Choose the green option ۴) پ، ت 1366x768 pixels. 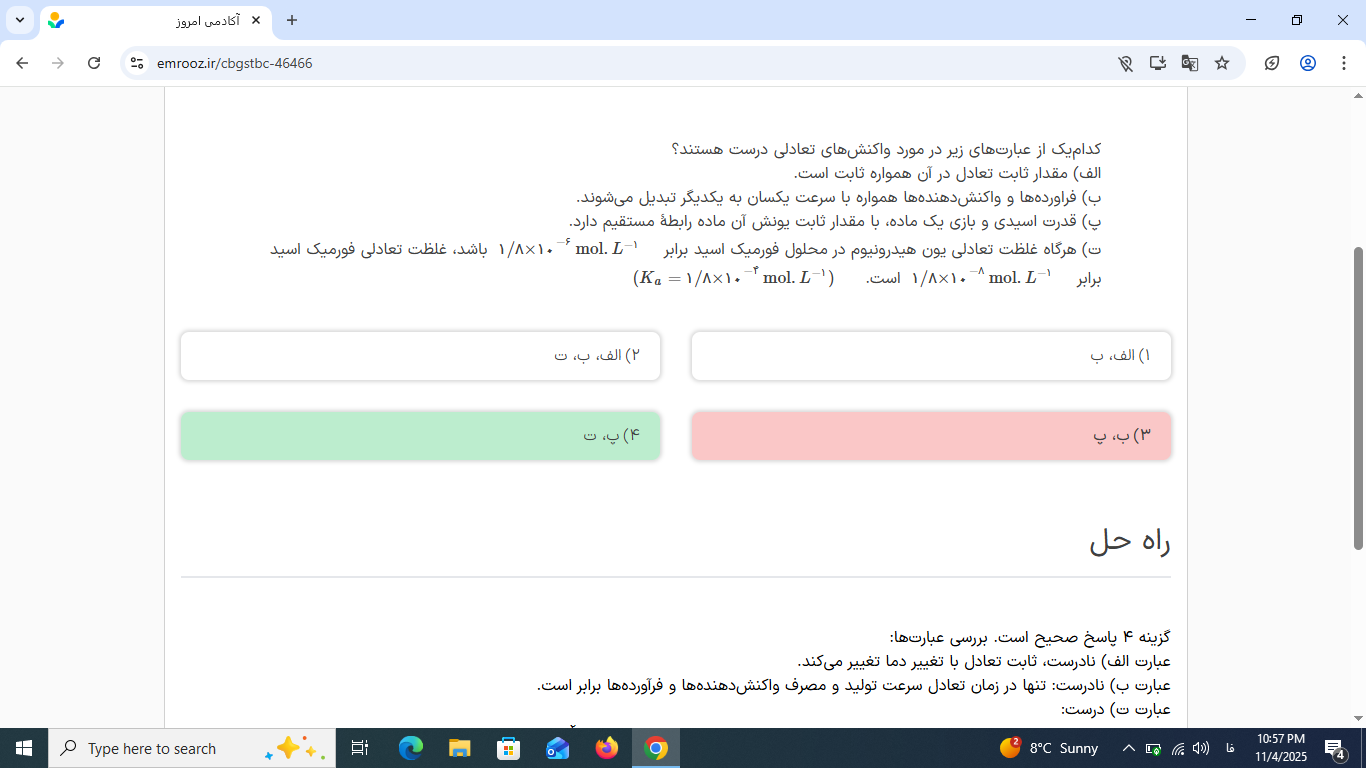420,436
